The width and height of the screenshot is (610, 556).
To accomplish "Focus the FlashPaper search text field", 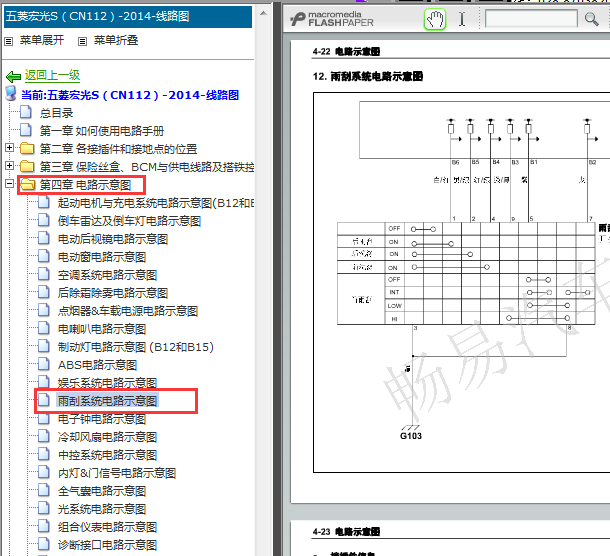I will tap(531, 19).
